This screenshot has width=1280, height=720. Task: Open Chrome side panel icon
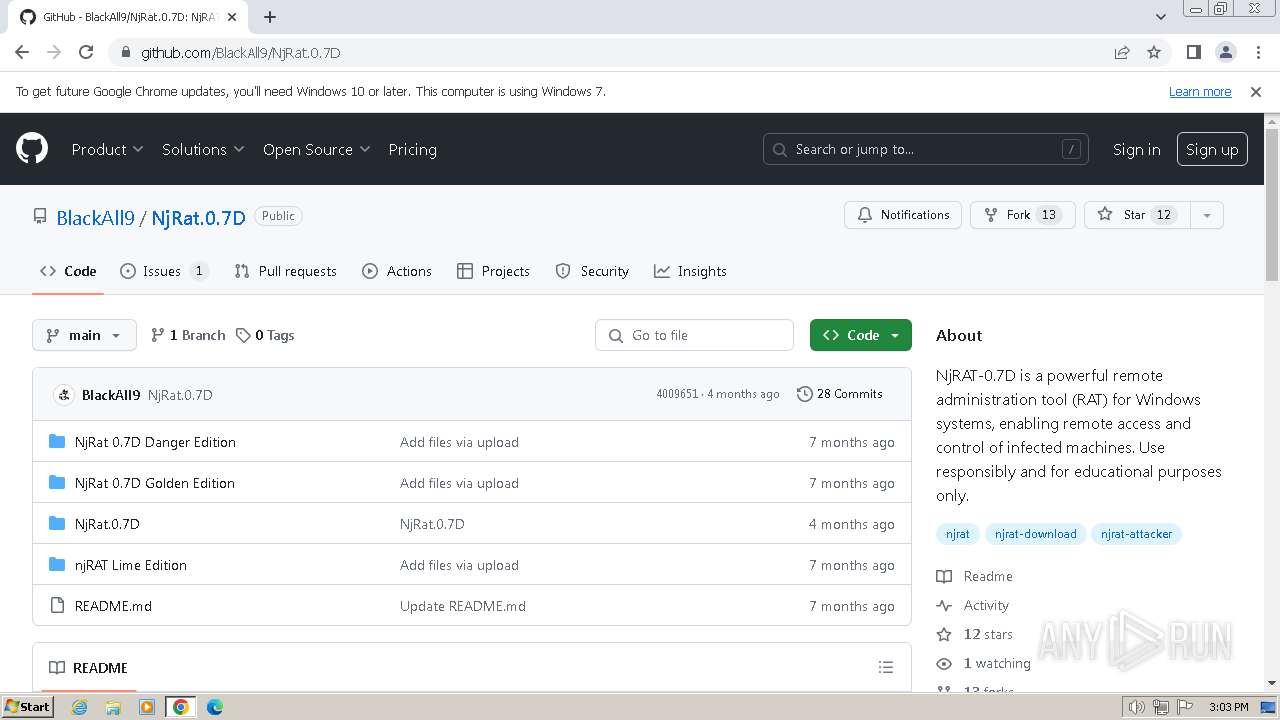point(1193,52)
